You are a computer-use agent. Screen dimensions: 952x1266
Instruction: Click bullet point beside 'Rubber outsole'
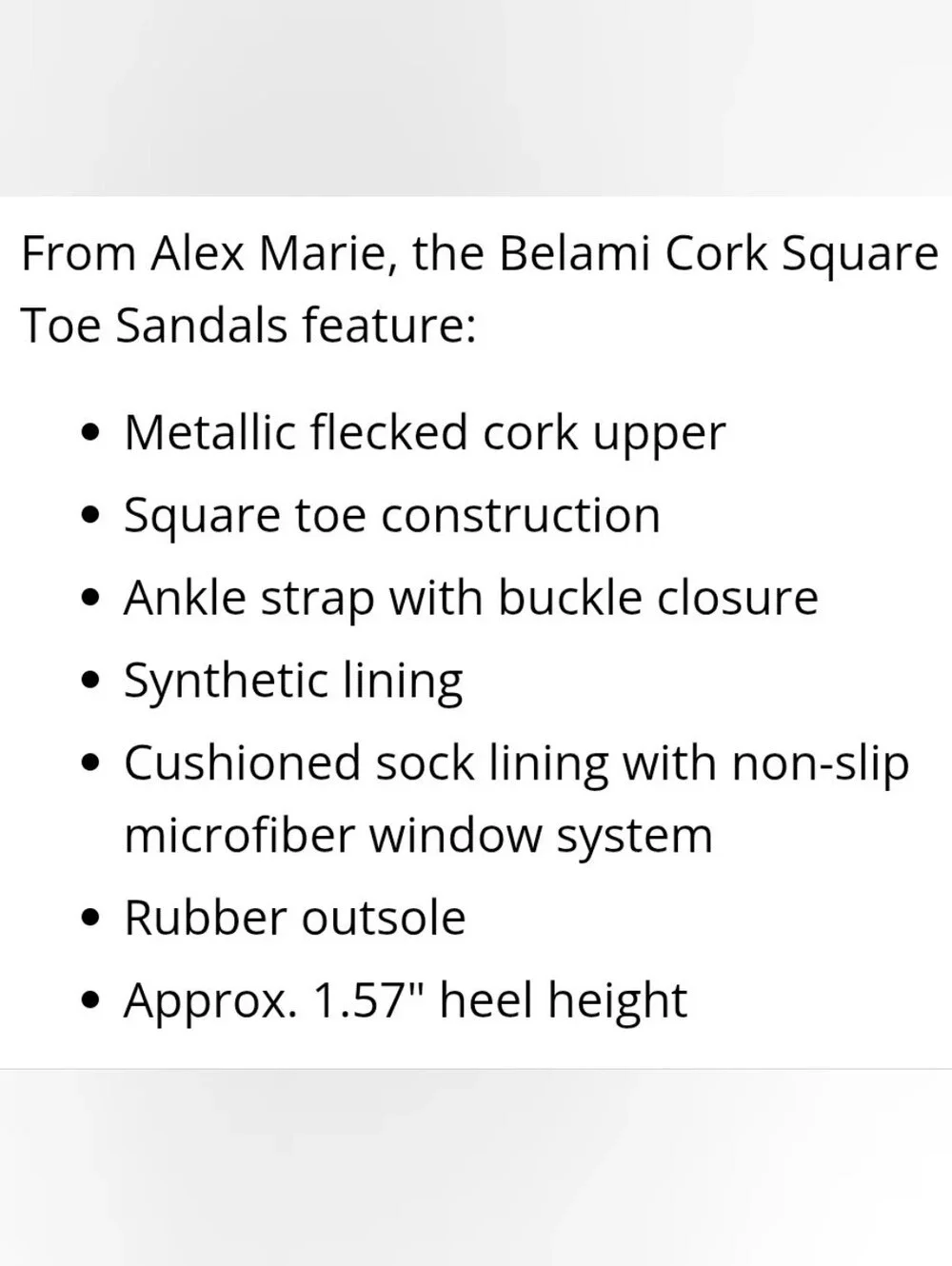[91, 920]
